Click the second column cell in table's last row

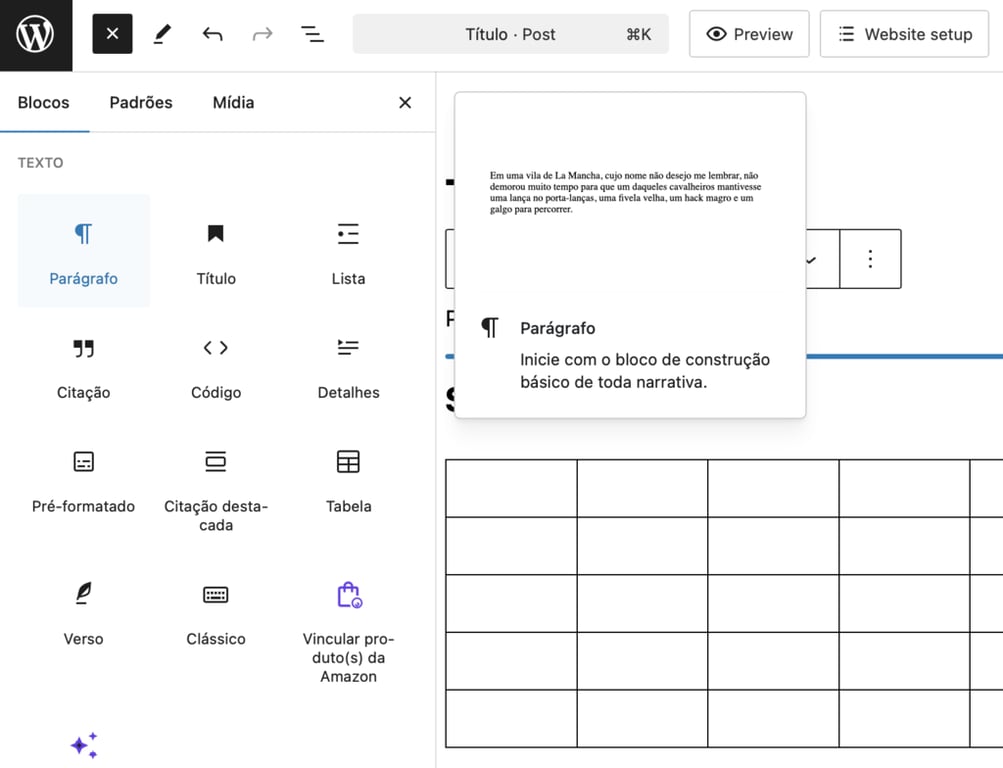[x=642, y=718]
